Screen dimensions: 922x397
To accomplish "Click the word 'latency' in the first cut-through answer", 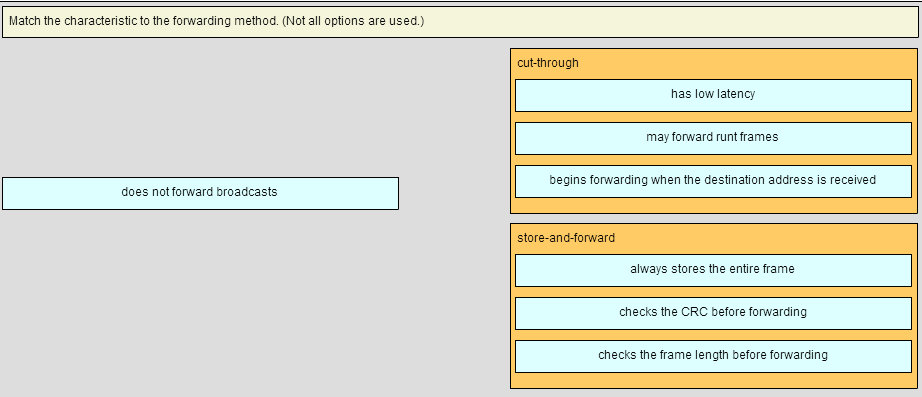I will point(736,94).
